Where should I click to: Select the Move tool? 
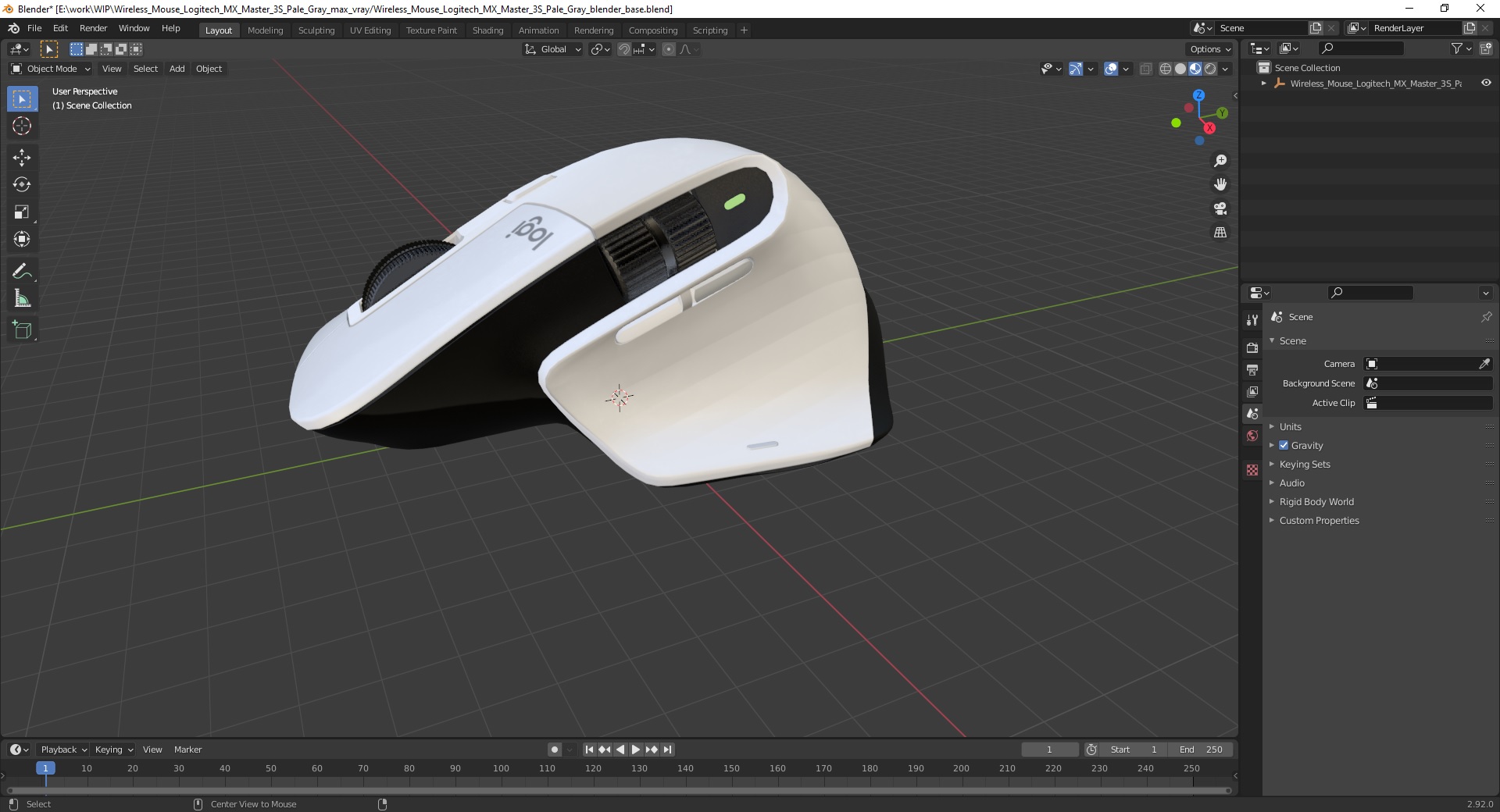pos(22,158)
